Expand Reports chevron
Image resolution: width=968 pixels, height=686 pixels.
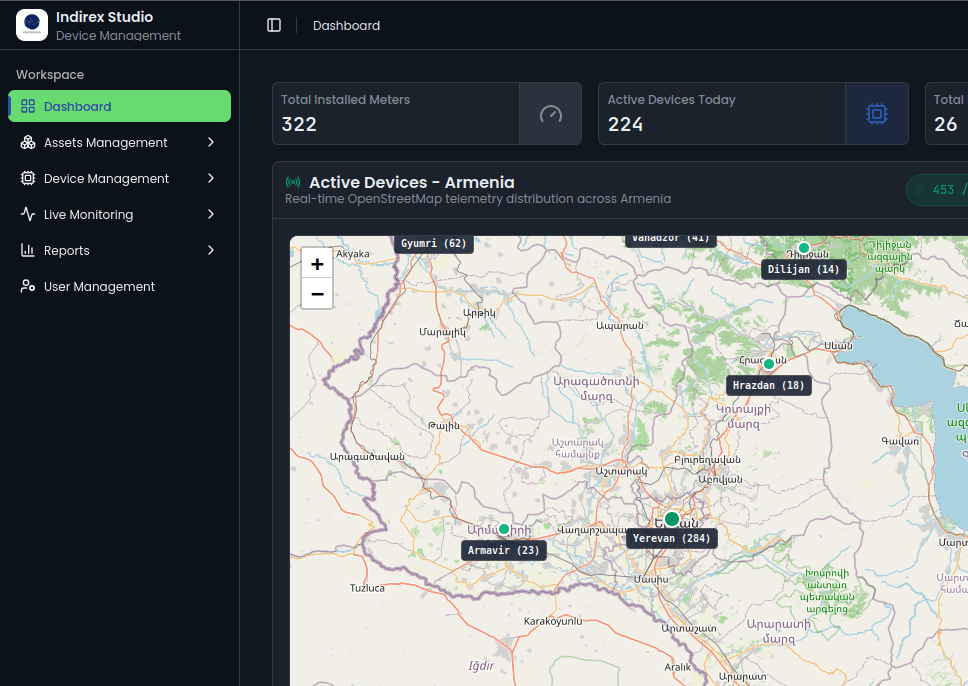tap(211, 250)
